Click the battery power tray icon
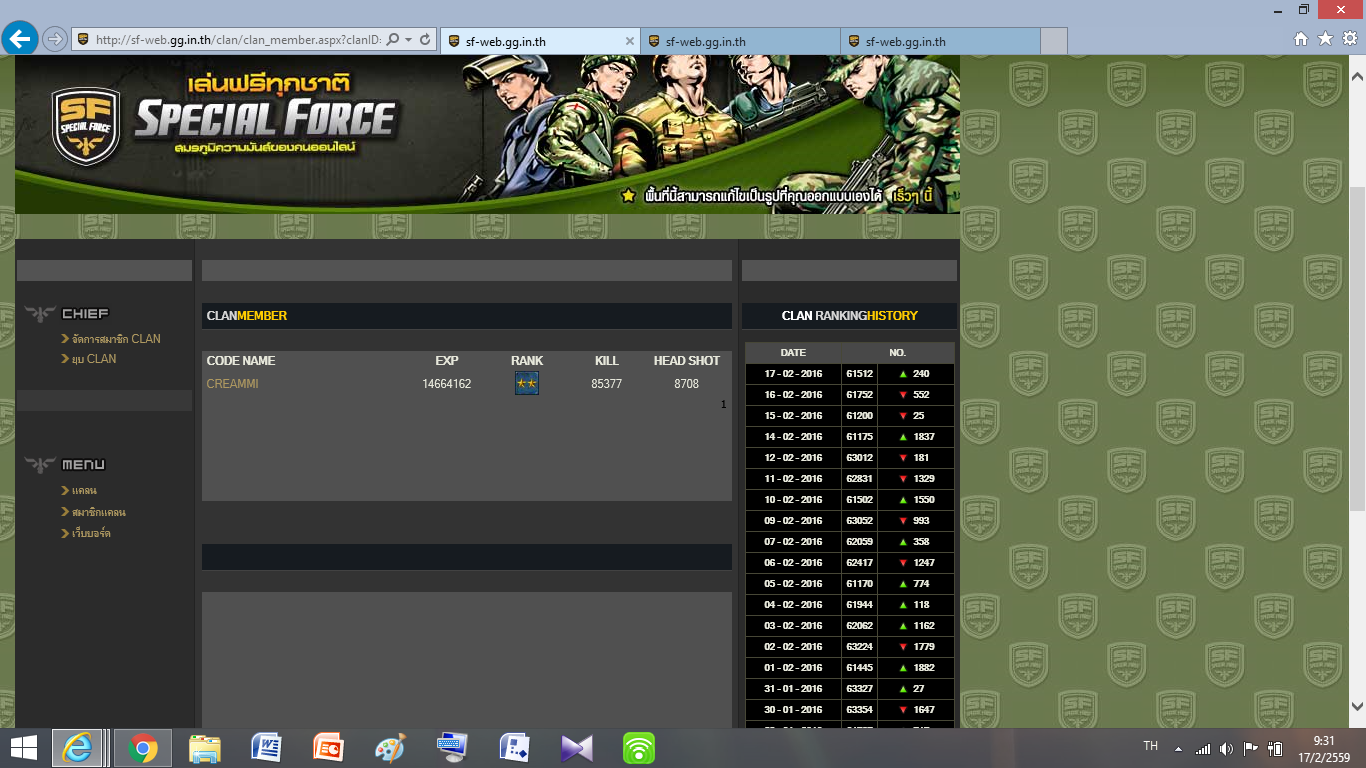1366x768 pixels. (1275, 748)
